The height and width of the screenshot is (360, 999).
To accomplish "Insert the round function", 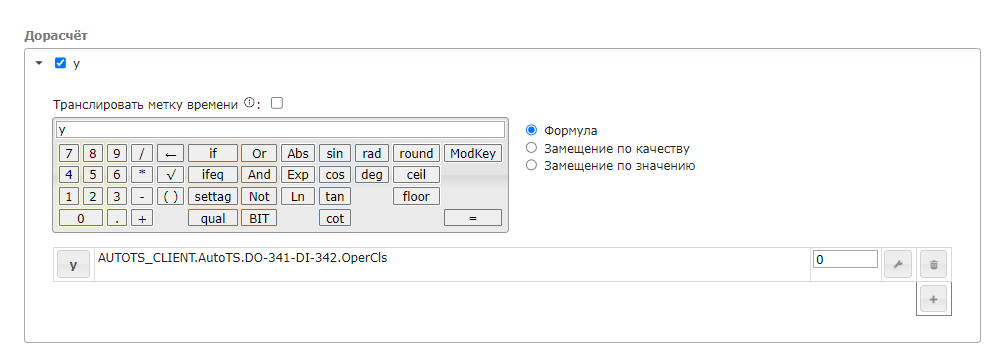I will point(416,154).
